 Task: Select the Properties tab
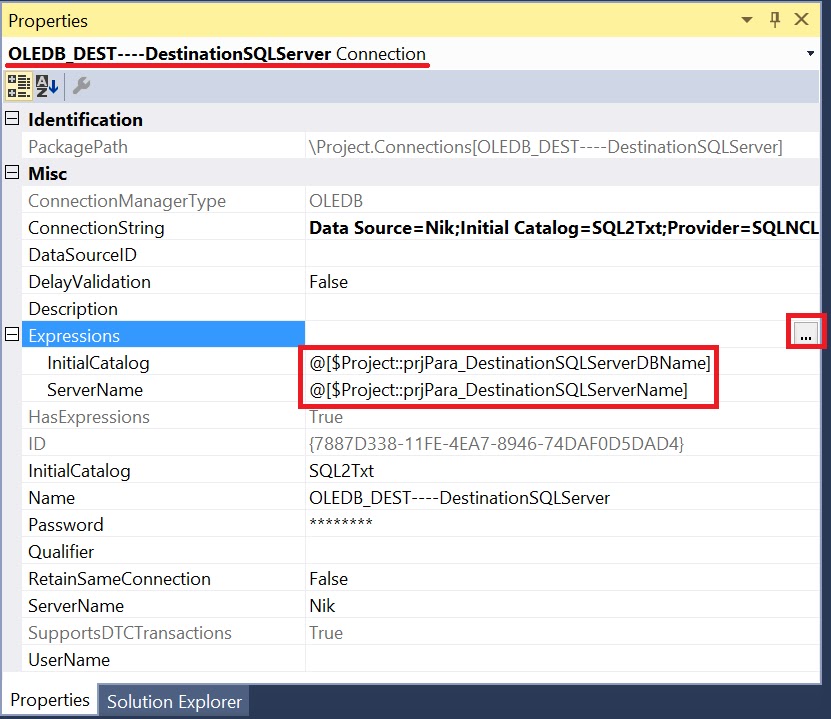tap(49, 700)
